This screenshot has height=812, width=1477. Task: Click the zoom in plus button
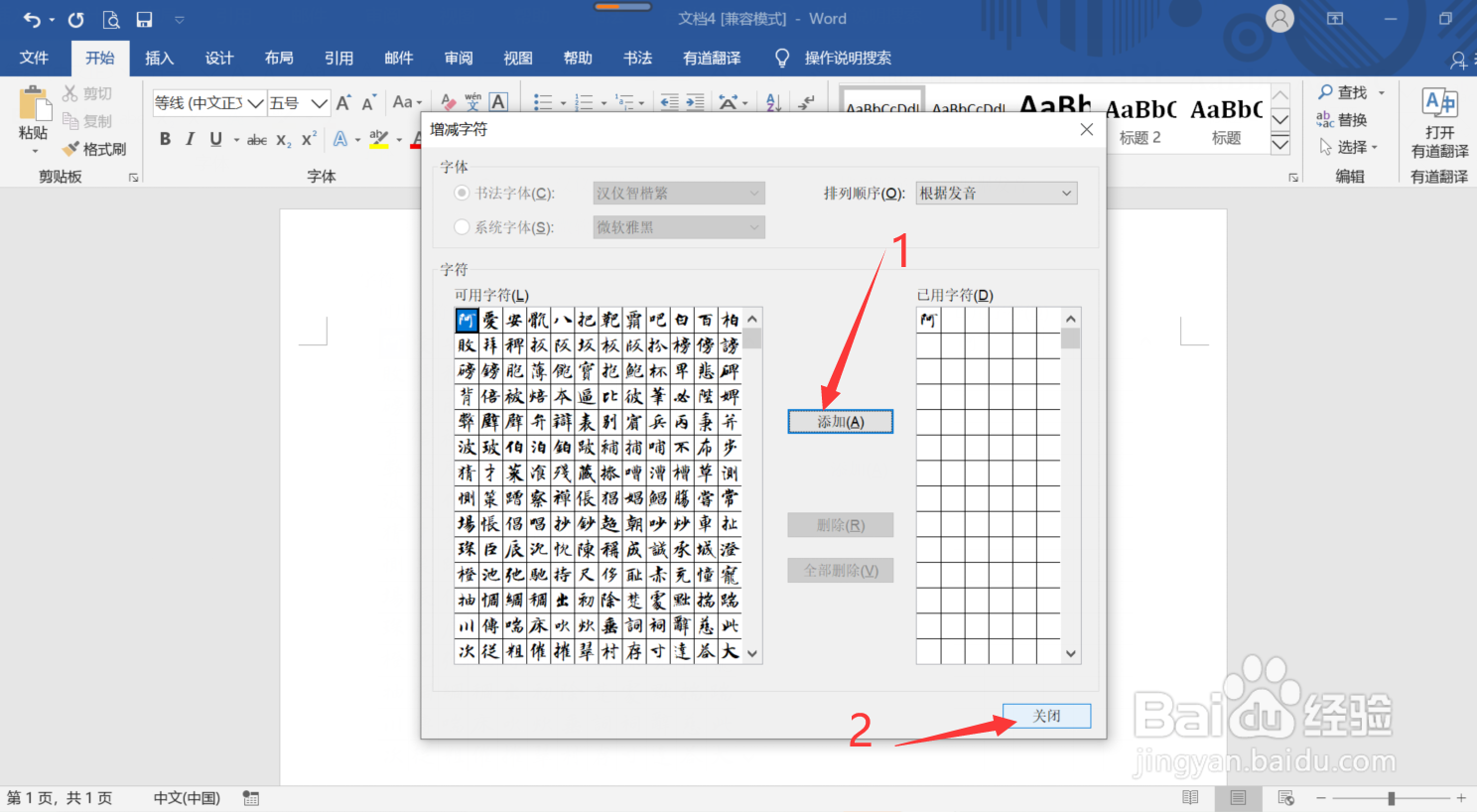pos(1461,798)
